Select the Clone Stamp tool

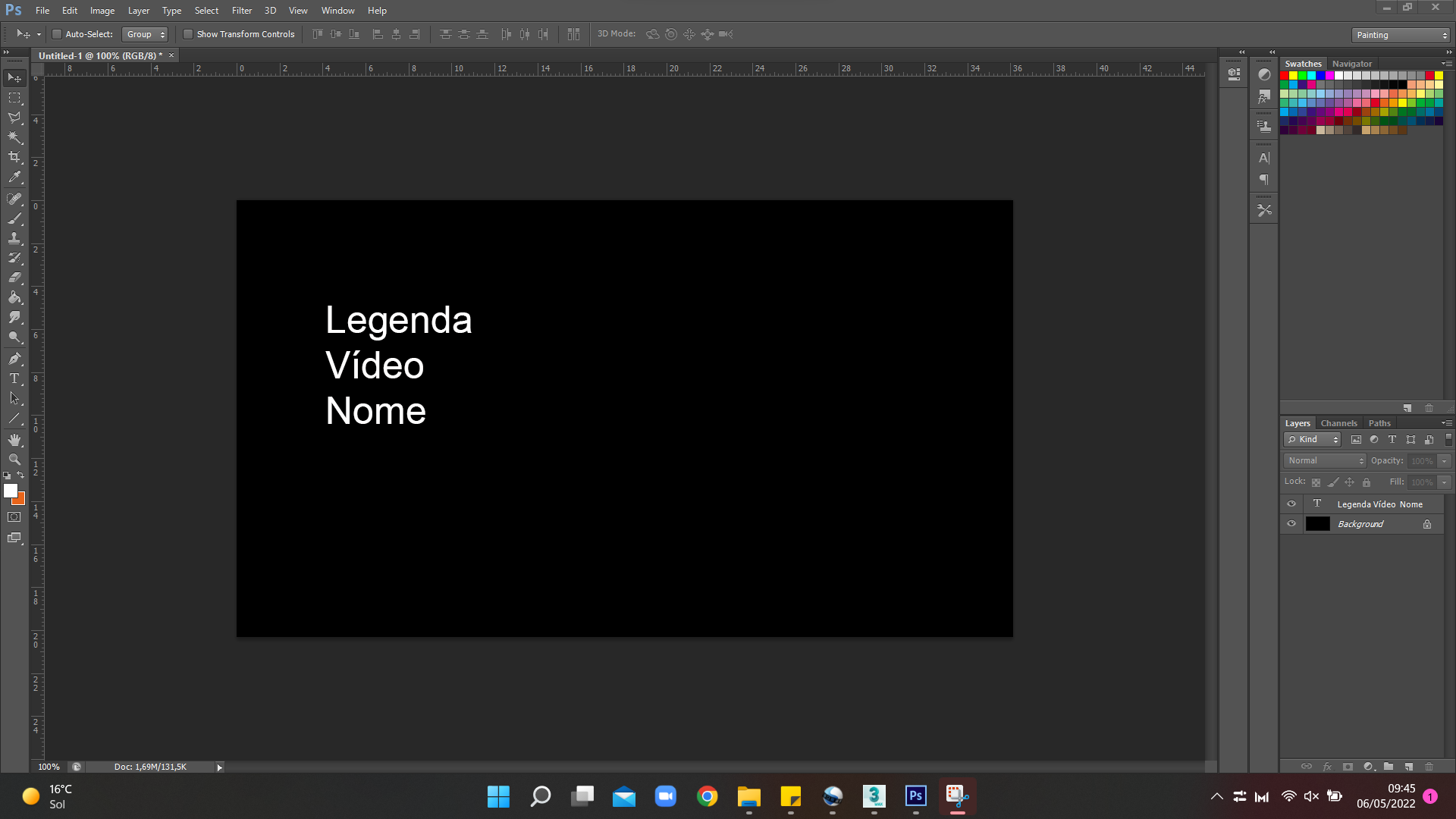point(14,238)
